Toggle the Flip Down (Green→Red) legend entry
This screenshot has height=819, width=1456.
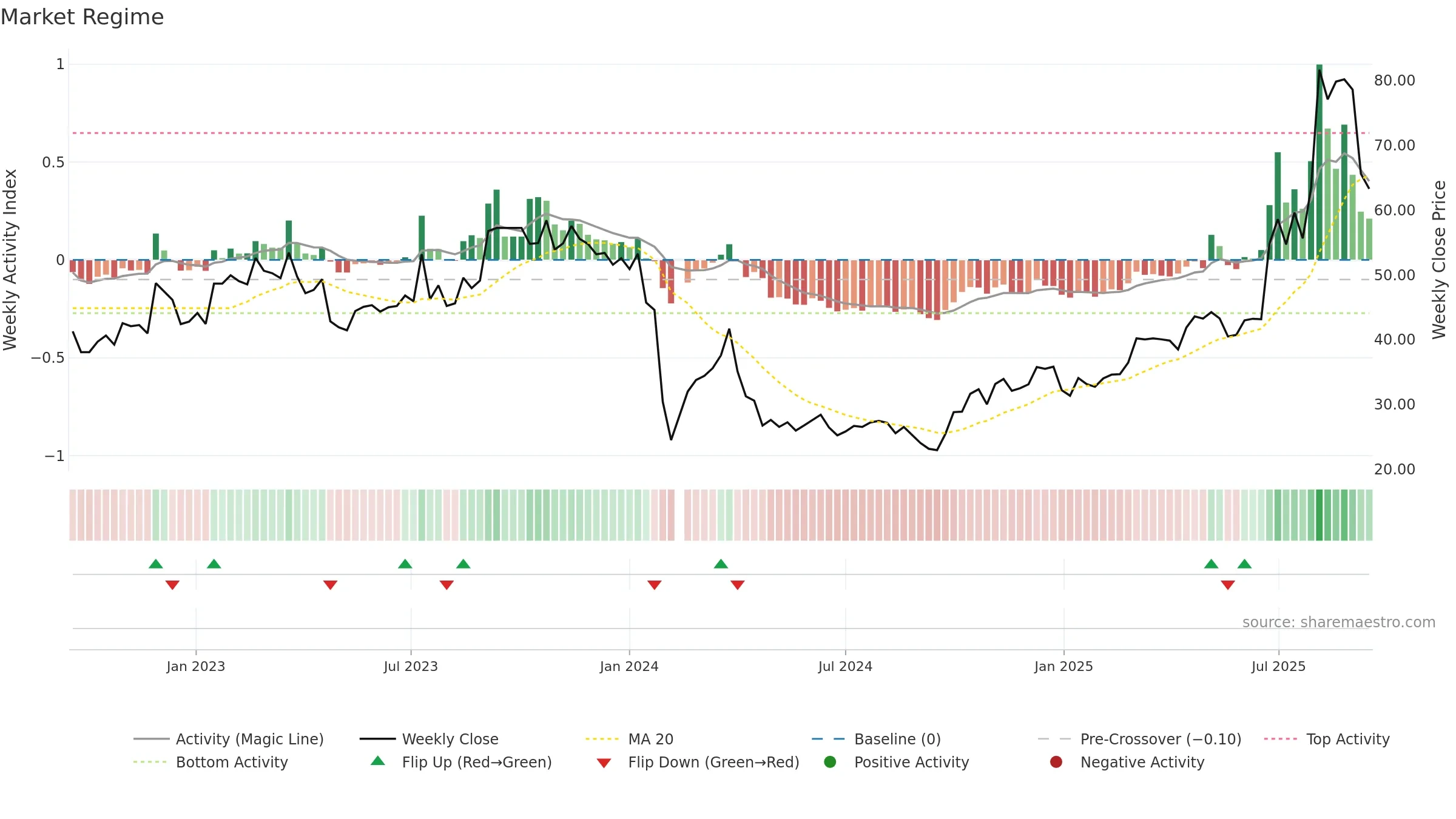(698, 762)
